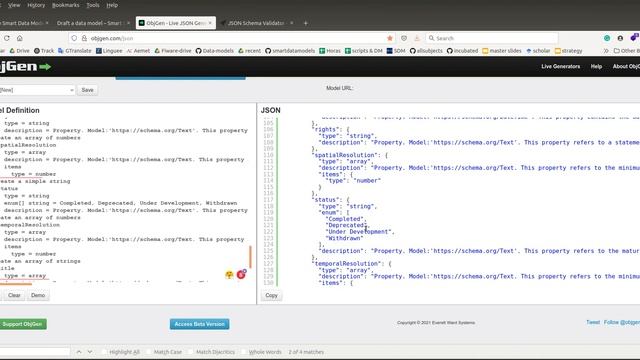This screenshot has width=640, height=360.
Task: Open the account profile icon in toolbar
Action: (x=620, y=38)
